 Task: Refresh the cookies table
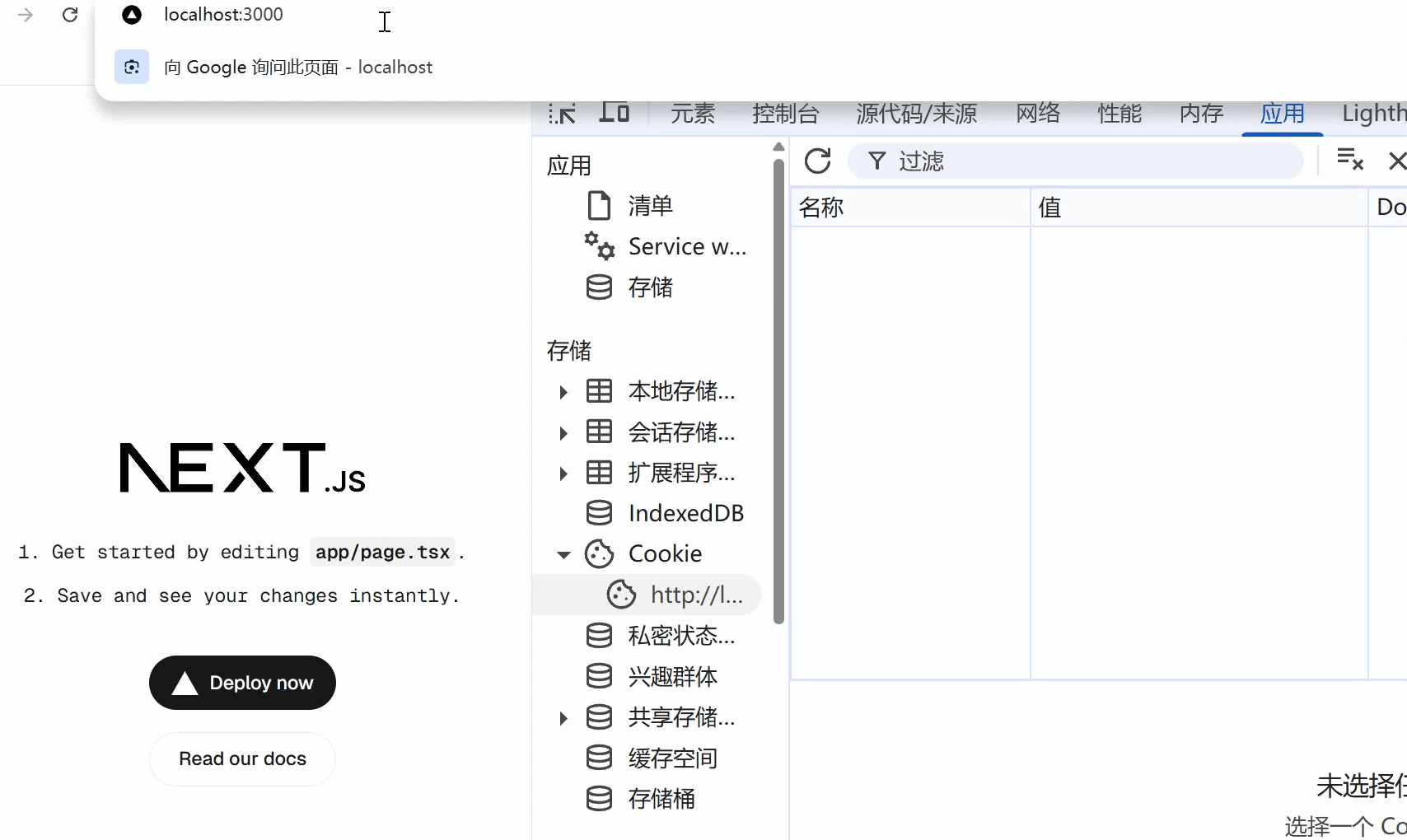817,161
